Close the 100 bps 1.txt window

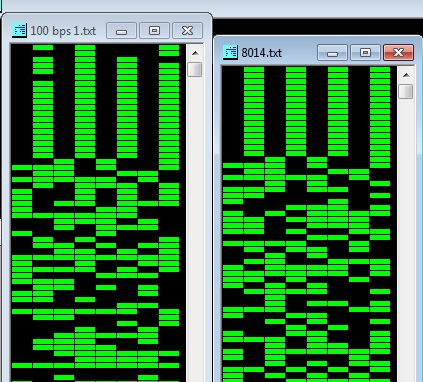coord(187,31)
